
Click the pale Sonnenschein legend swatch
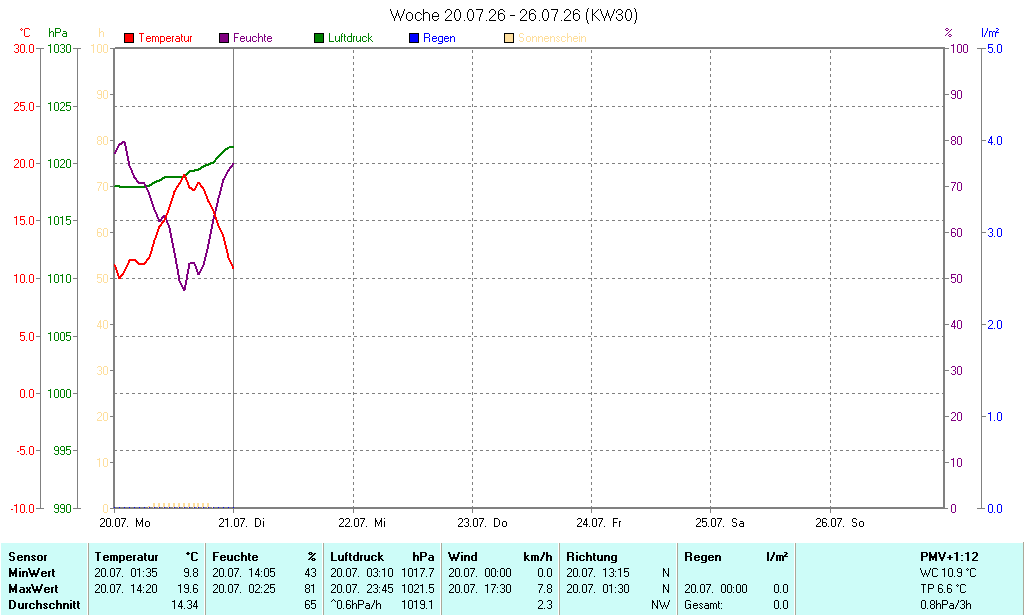pos(509,38)
